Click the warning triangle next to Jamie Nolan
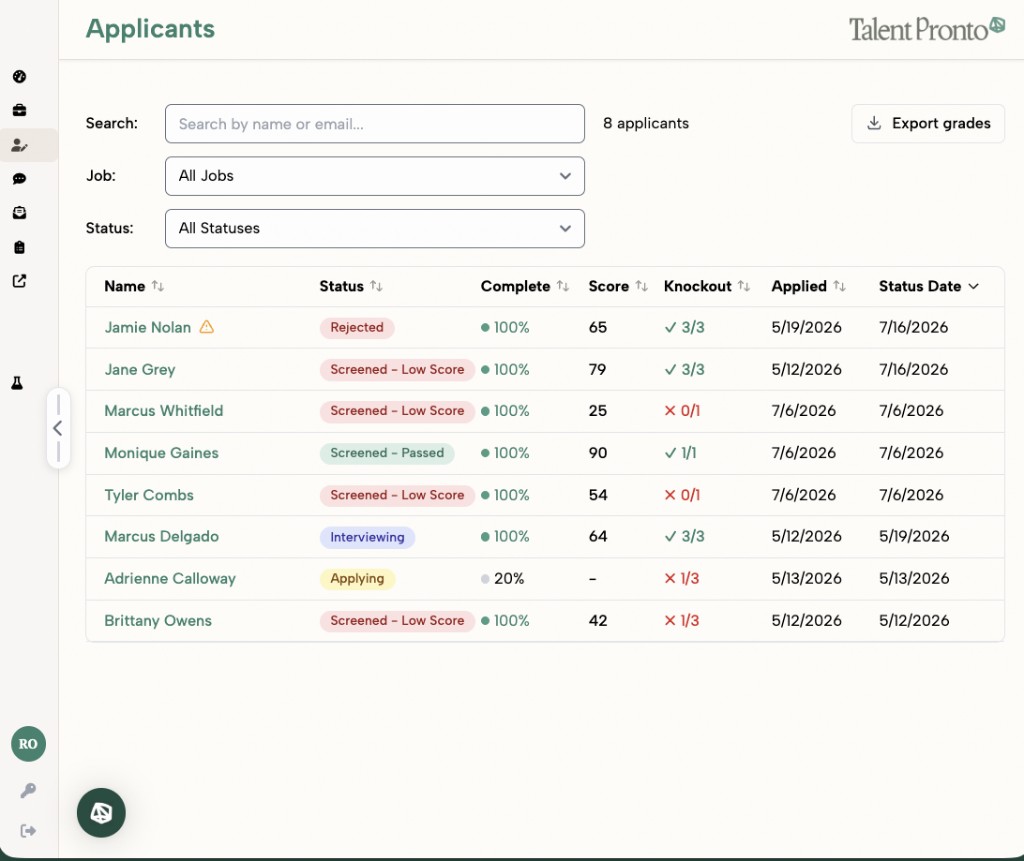 (206, 327)
